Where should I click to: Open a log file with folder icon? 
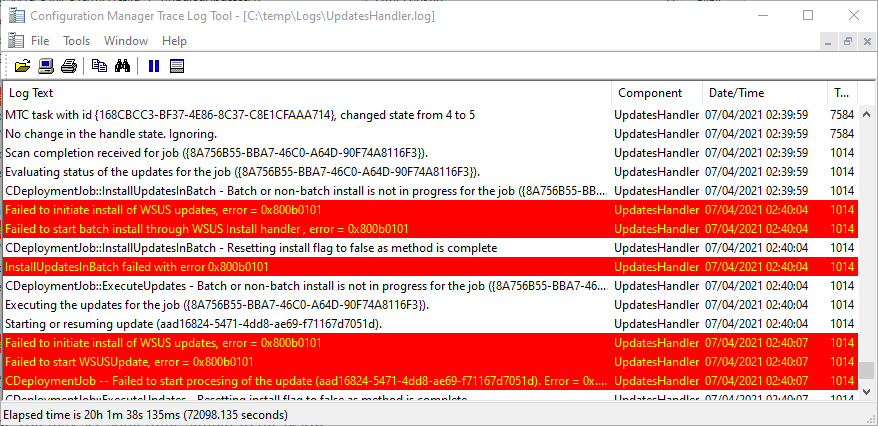pos(22,66)
